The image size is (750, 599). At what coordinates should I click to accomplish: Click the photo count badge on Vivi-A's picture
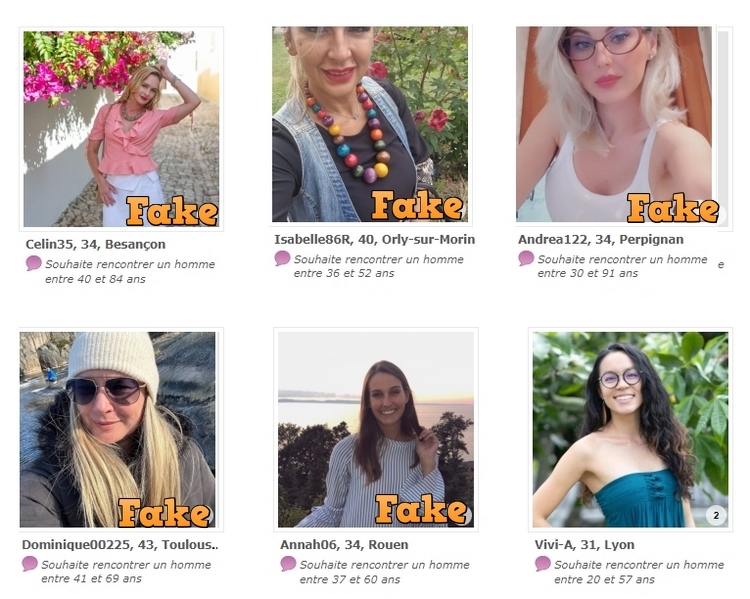click(x=716, y=515)
